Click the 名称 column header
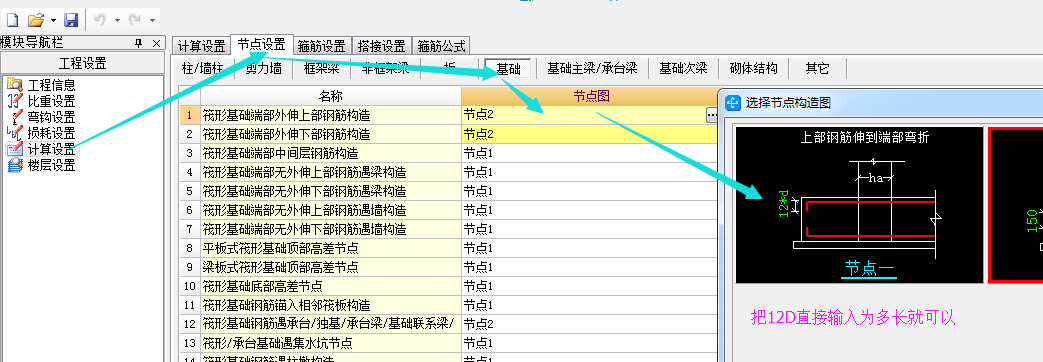1043x362 pixels. (331, 96)
